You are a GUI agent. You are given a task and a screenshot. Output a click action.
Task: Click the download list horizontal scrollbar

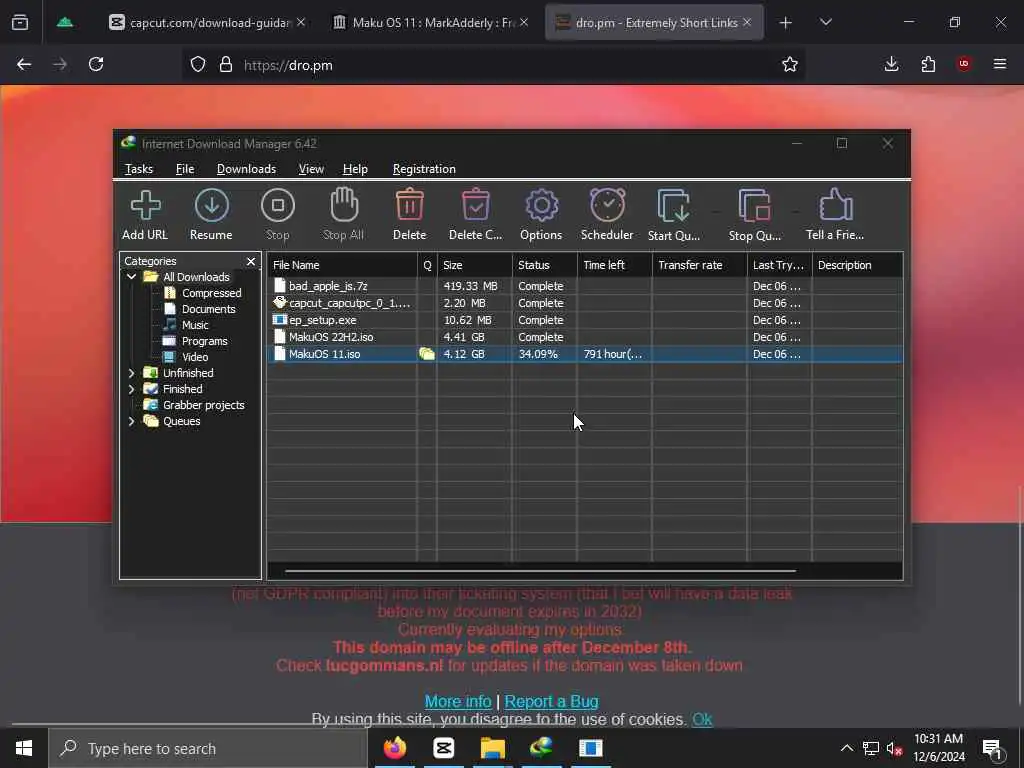[x=540, y=571]
